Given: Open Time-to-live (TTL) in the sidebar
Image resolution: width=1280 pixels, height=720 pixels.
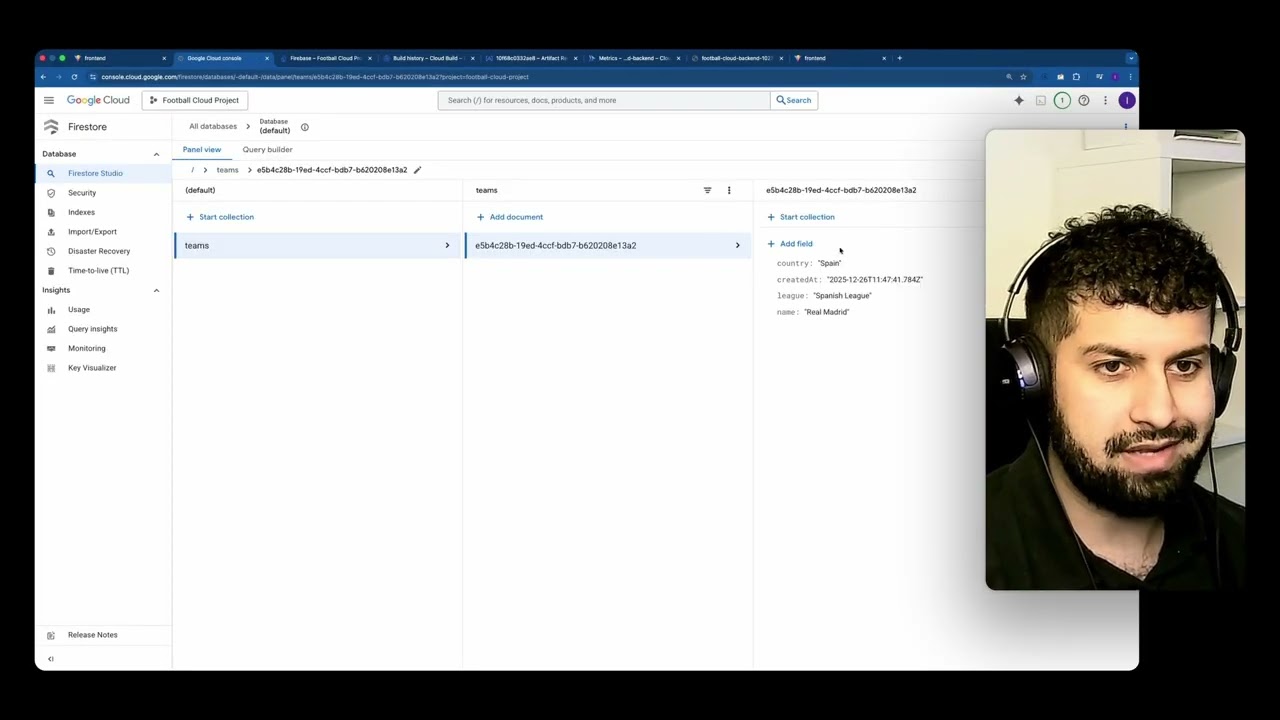Looking at the screenshot, I should tap(103, 270).
